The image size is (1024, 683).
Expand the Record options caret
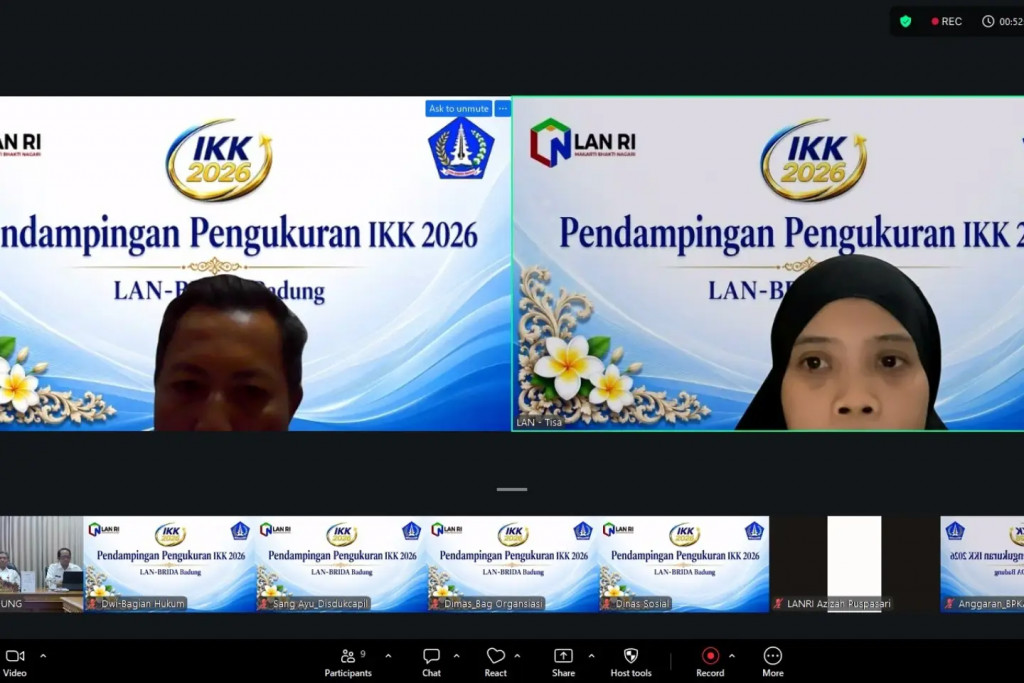pyautogui.click(x=731, y=656)
